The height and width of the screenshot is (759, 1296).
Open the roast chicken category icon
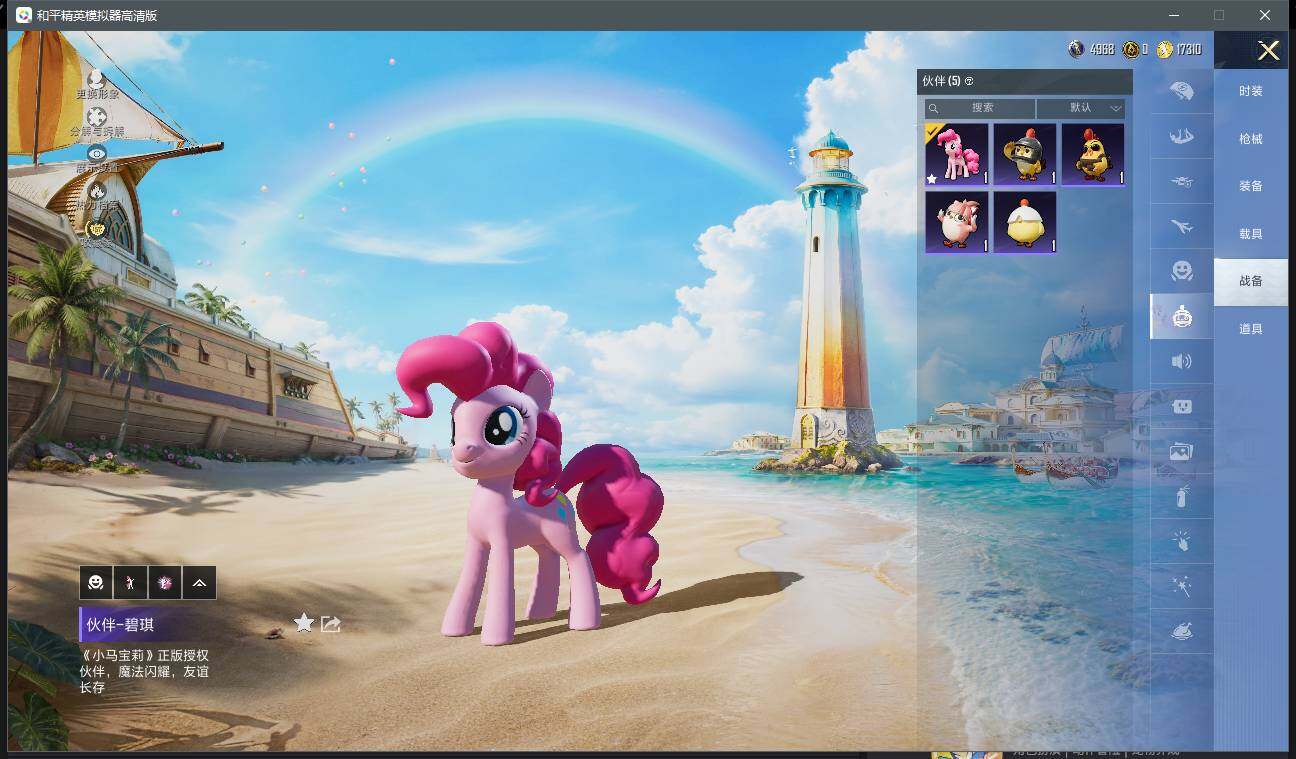1181,631
